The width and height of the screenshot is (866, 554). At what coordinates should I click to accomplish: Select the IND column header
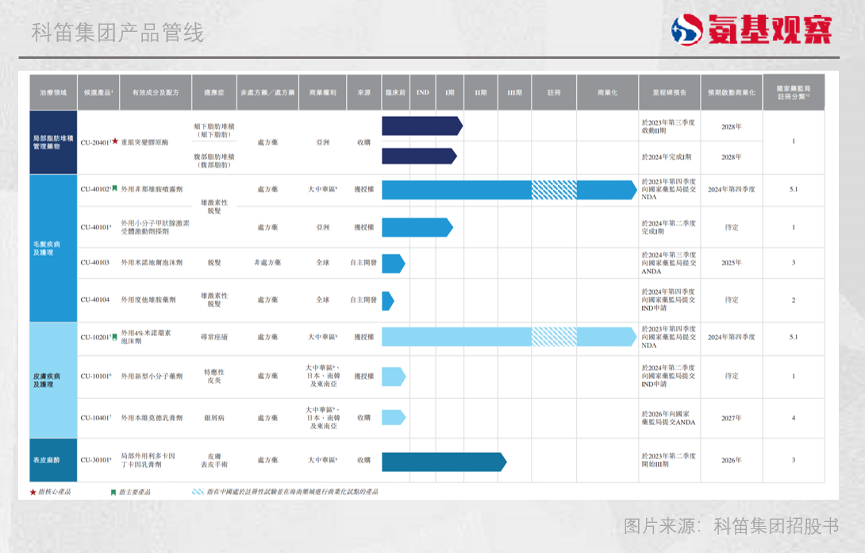[x=423, y=92]
